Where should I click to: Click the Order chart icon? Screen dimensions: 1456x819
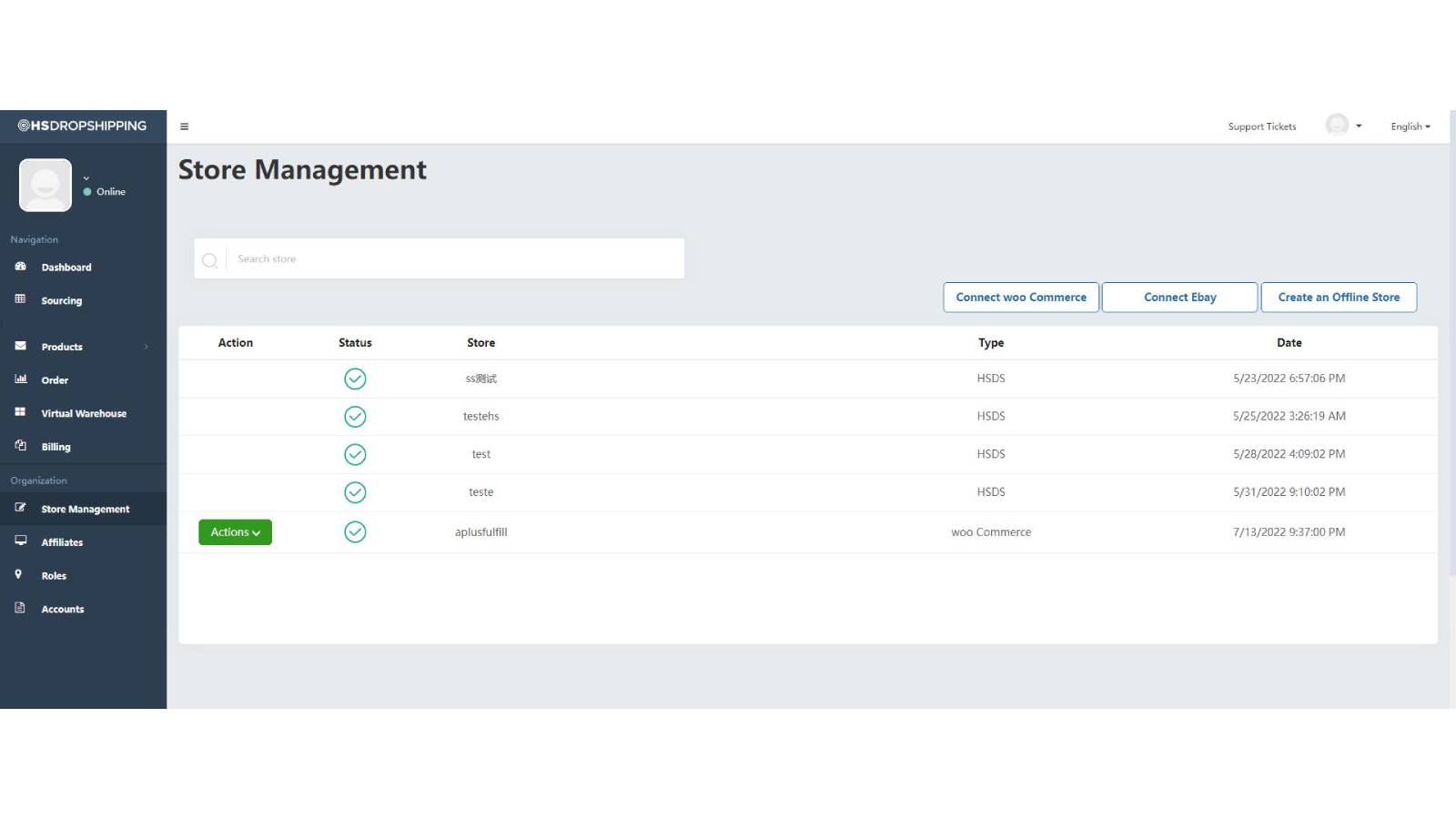click(20, 379)
